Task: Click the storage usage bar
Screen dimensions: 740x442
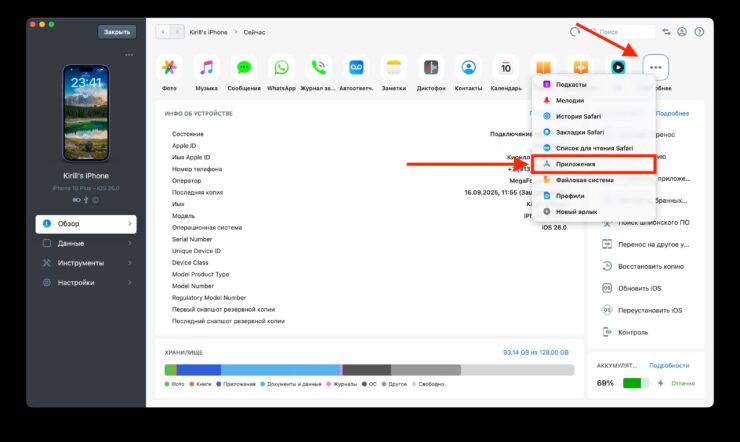Action: click(x=366, y=369)
